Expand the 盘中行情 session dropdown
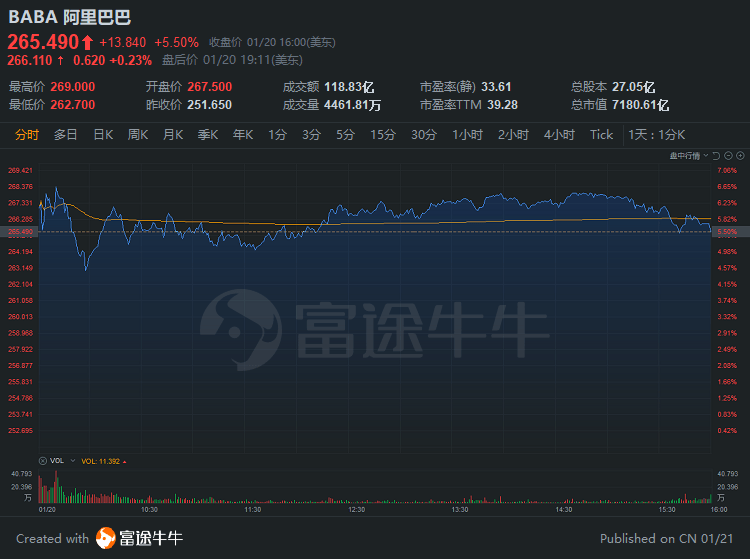The height and width of the screenshot is (559, 750). [x=689, y=156]
